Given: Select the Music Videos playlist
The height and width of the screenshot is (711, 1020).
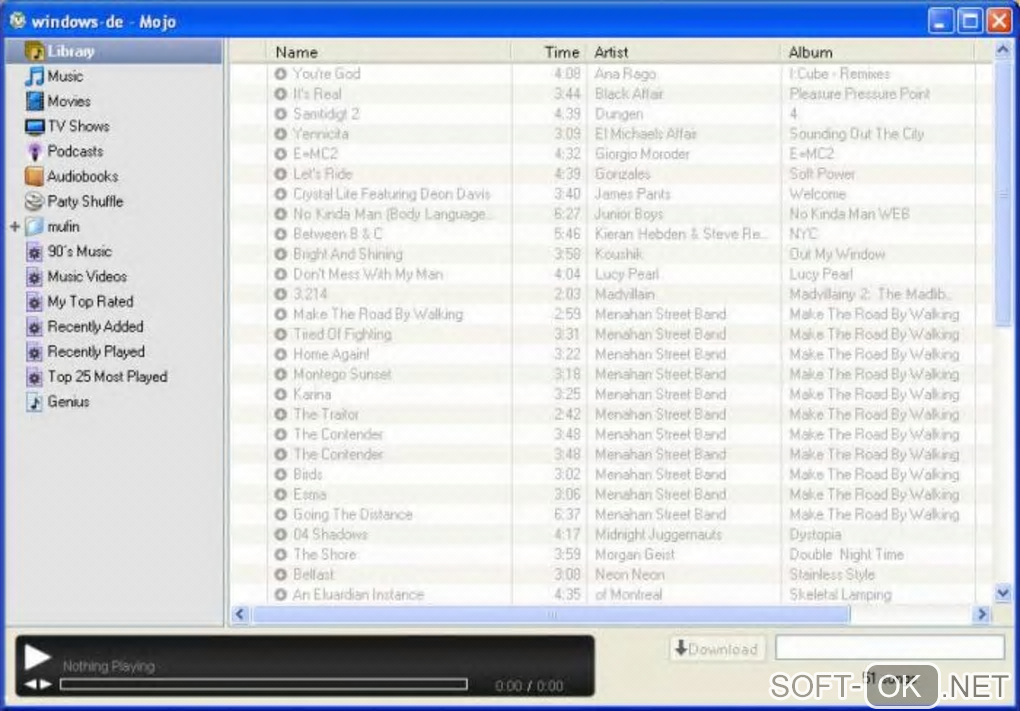Looking at the screenshot, I should click(x=87, y=277).
